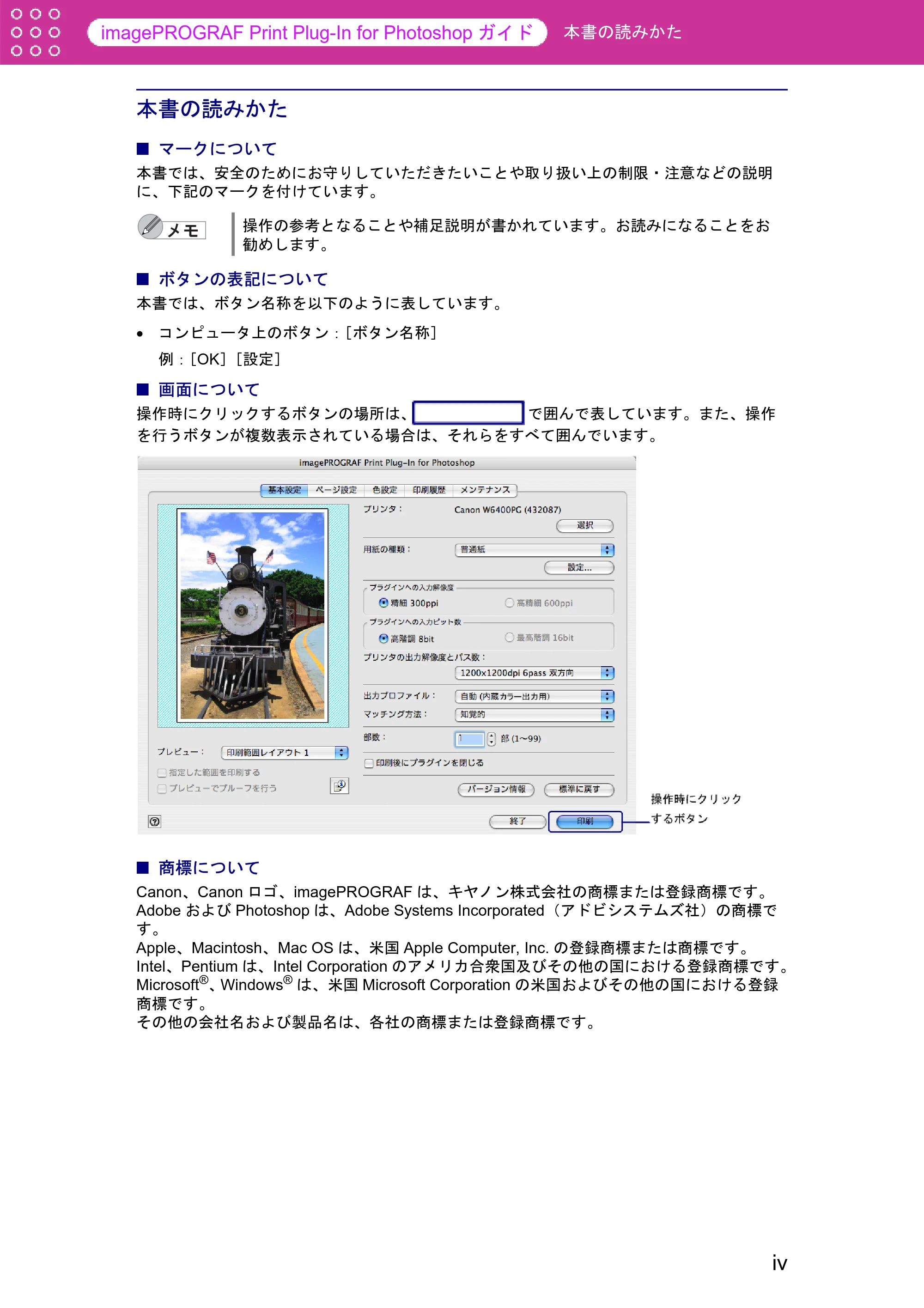Toggle 指定した範囲を印刷する checkbox

(x=162, y=773)
